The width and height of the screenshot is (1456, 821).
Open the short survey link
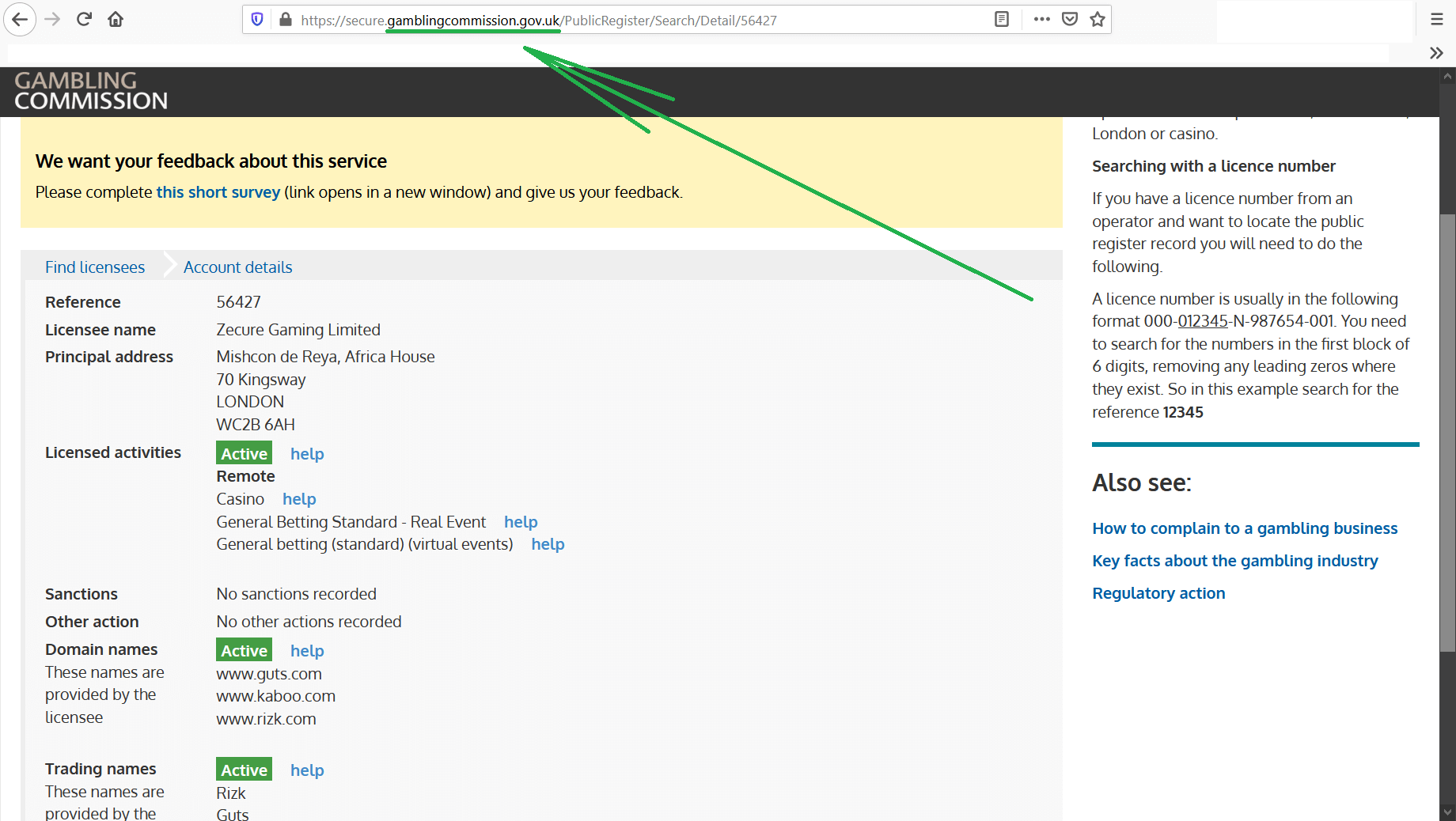click(218, 192)
